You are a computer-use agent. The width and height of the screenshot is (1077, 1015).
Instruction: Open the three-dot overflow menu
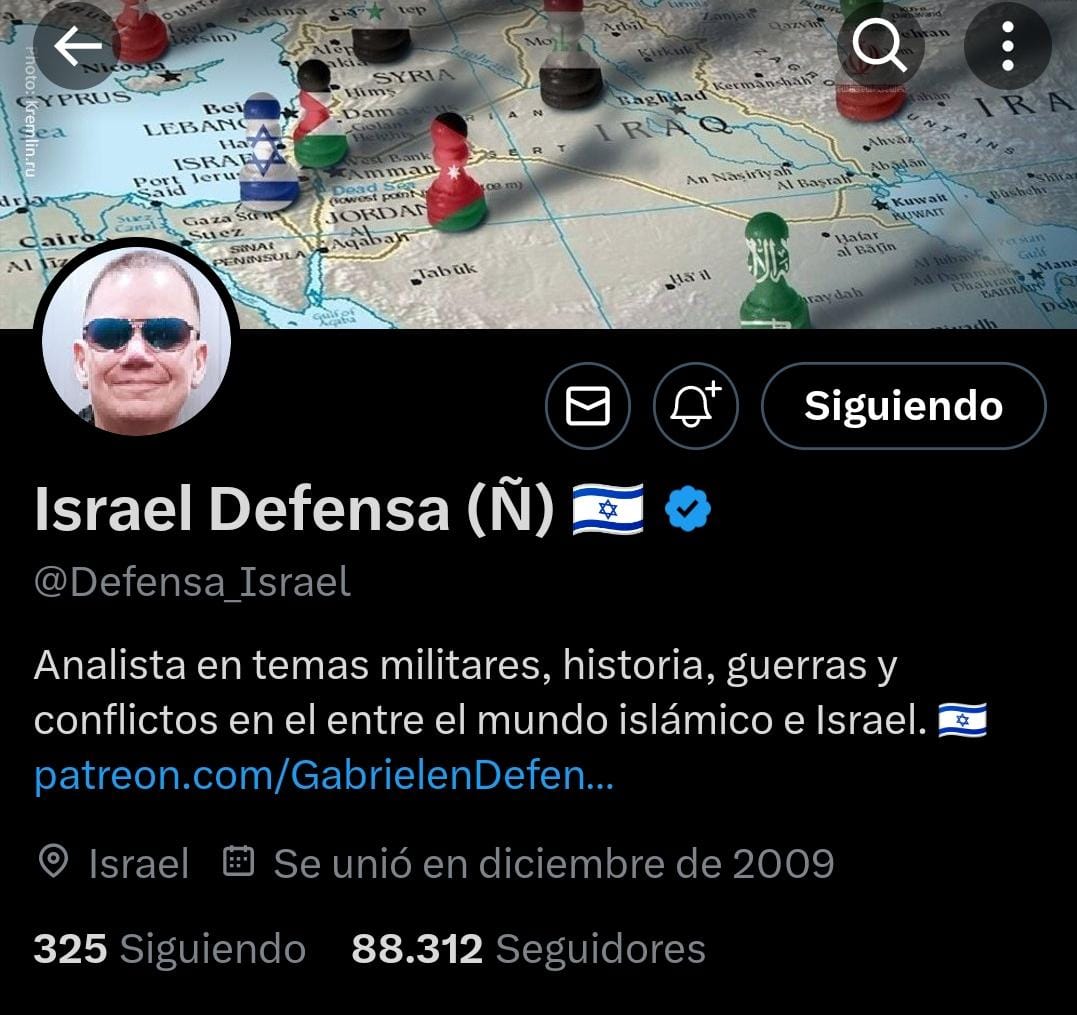click(x=1008, y=46)
